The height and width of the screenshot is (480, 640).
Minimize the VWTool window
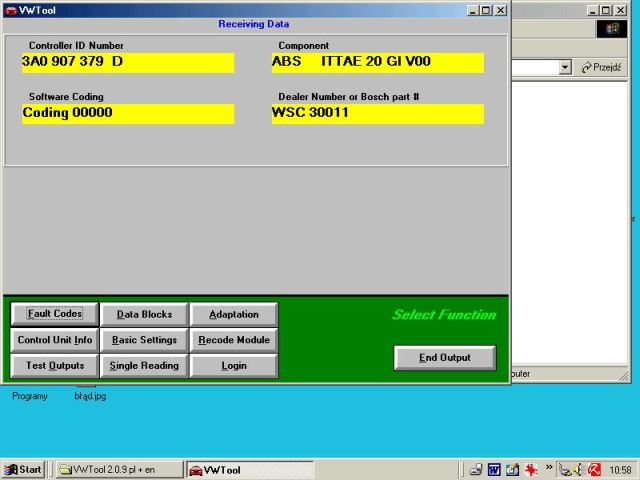click(473, 10)
